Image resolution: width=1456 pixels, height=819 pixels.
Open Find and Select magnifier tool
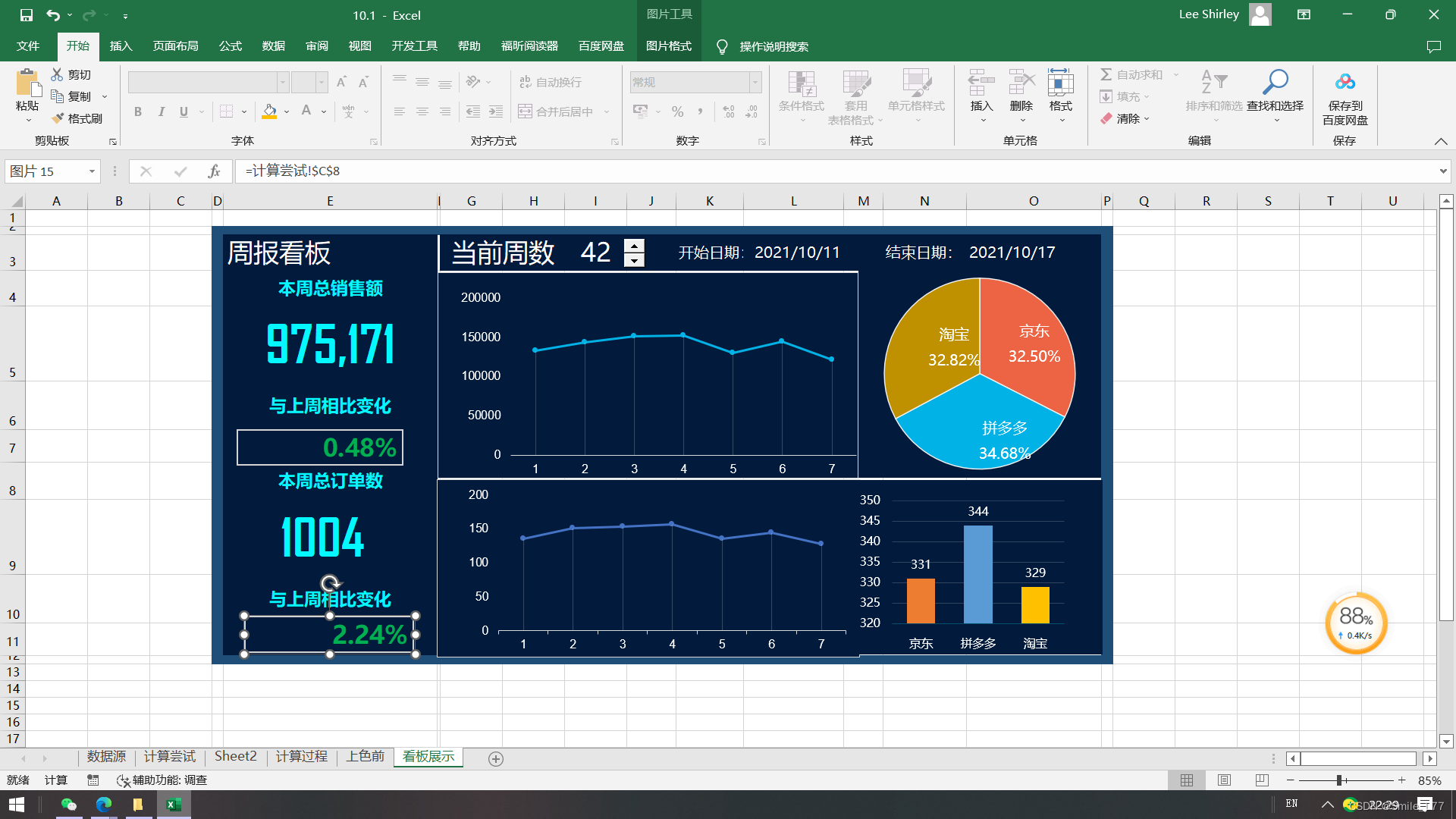(1275, 82)
